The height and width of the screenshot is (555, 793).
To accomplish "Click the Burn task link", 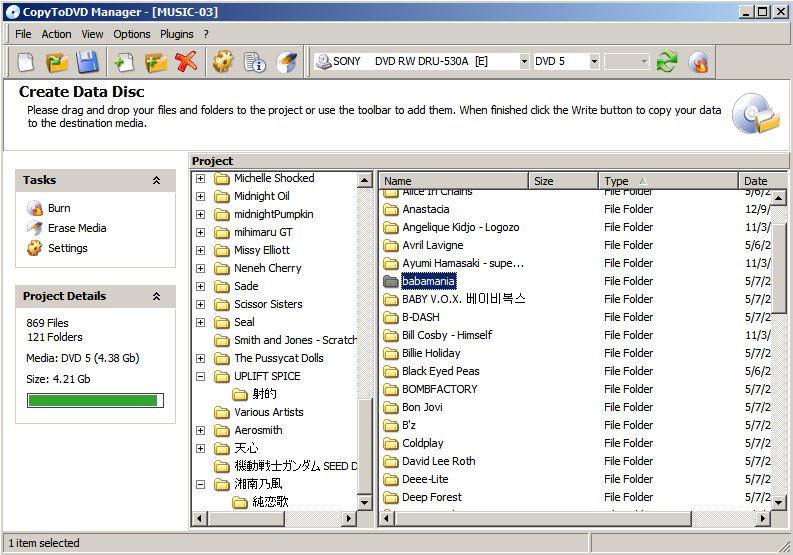I will (x=59, y=208).
